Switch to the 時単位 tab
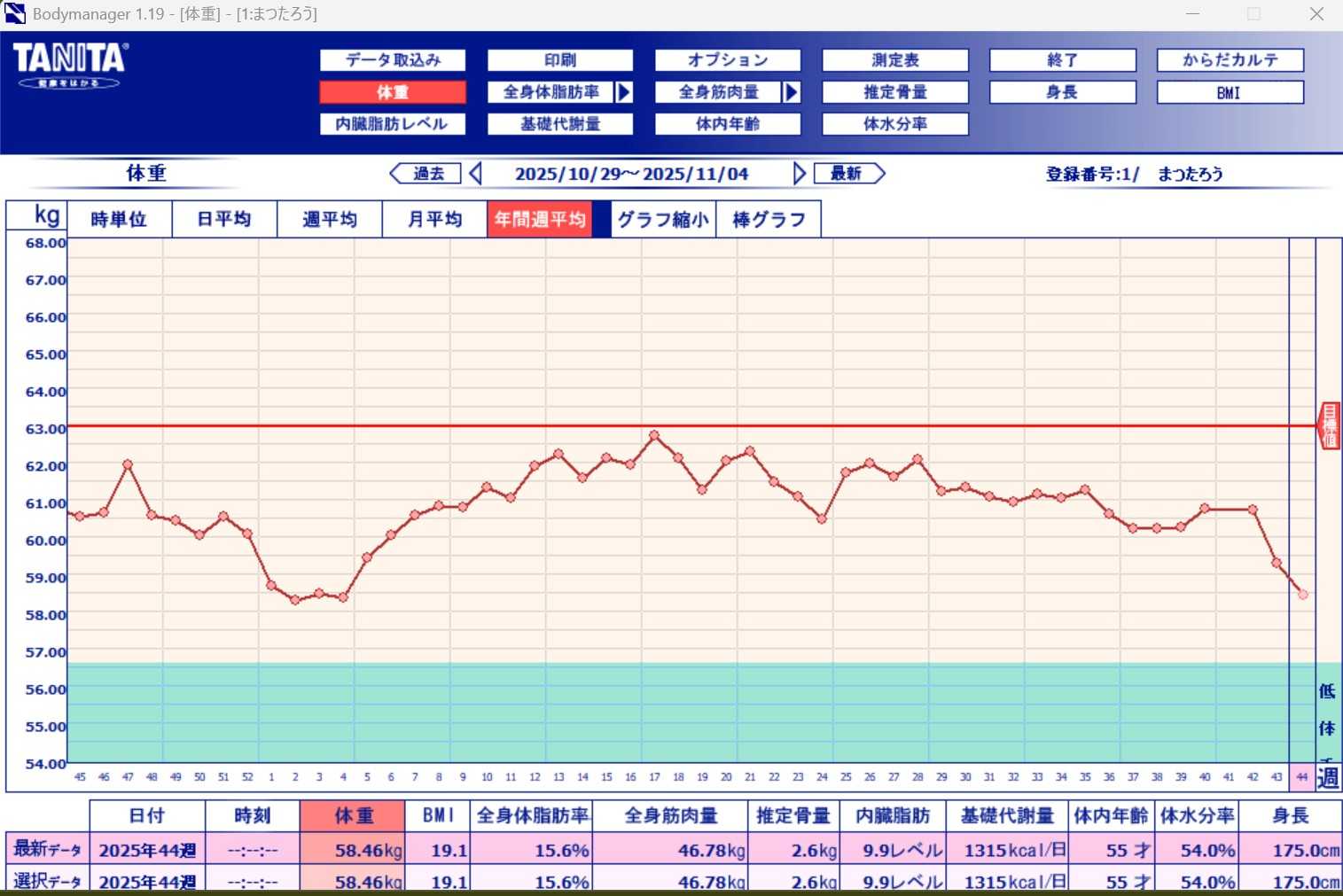The width and height of the screenshot is (1343, 896). click(119, 219)
